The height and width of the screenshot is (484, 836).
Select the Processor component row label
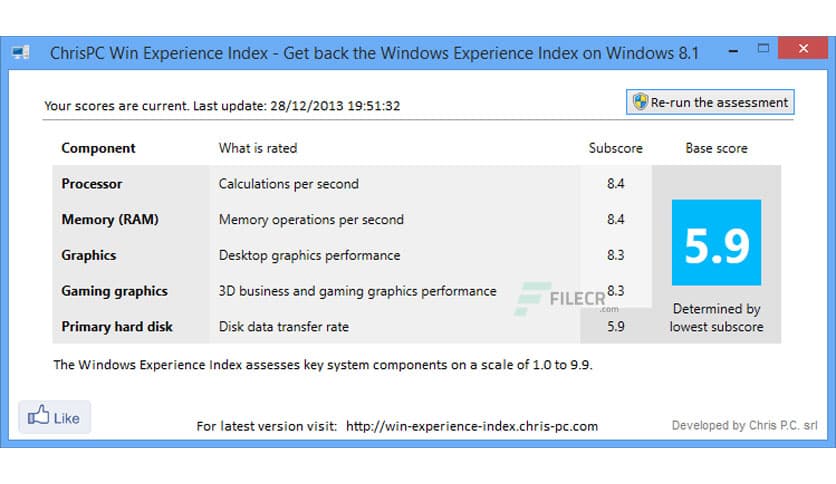[92, 184]
